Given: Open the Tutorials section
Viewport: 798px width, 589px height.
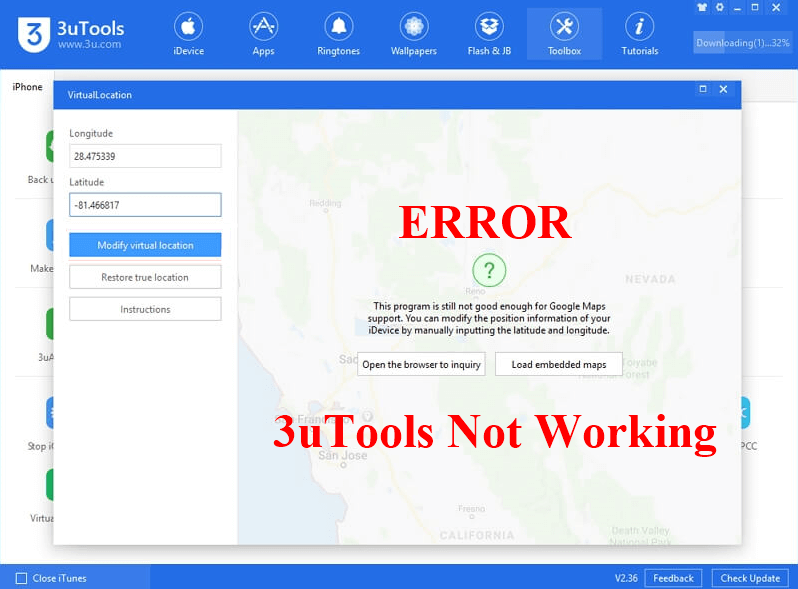Looking at the screenshot, I should [x=640, y=34].
